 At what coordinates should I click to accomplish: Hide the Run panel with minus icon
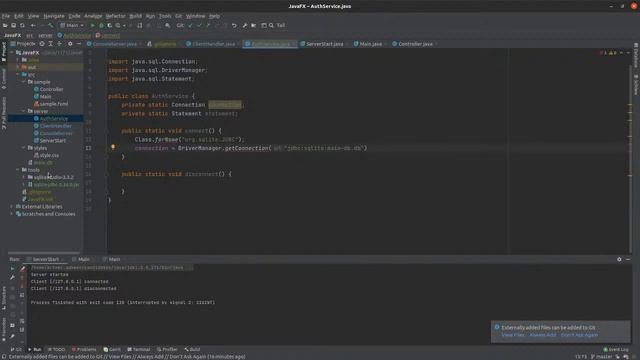(x=628, y=259)
